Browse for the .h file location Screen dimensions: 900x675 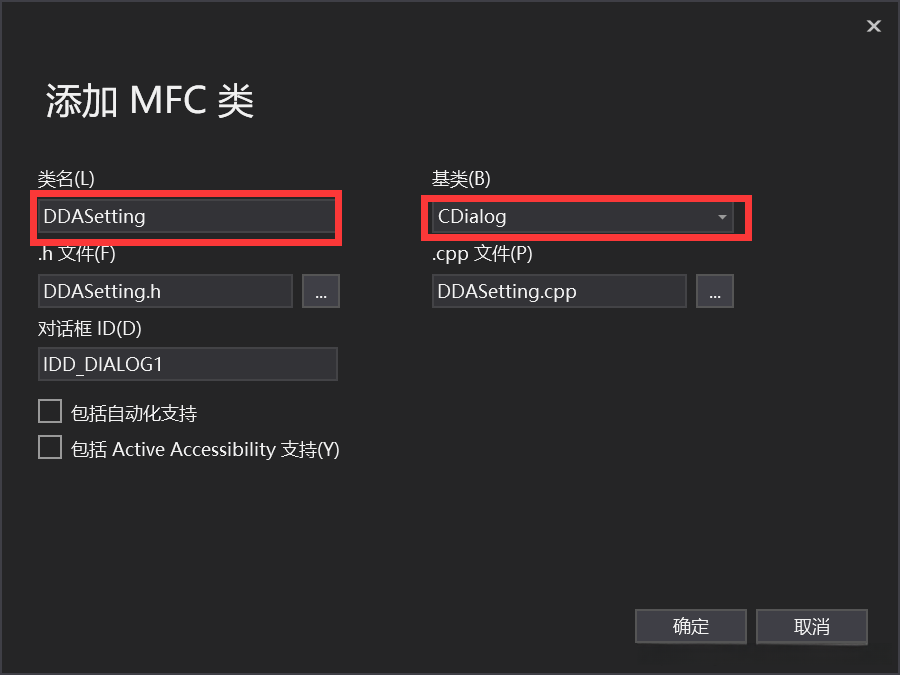[x=321, y=291]
